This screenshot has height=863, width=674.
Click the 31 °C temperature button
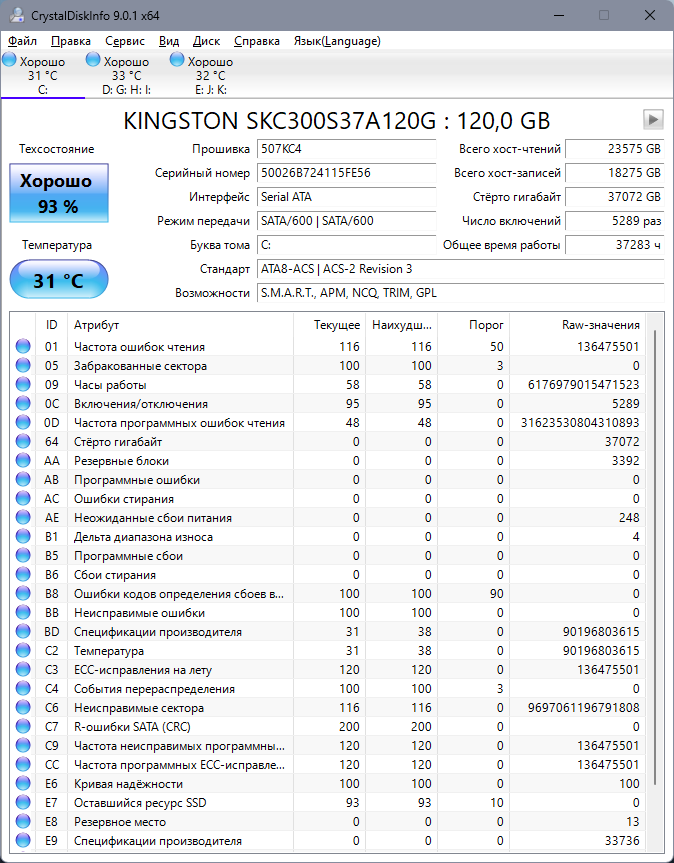click(59, 280)
